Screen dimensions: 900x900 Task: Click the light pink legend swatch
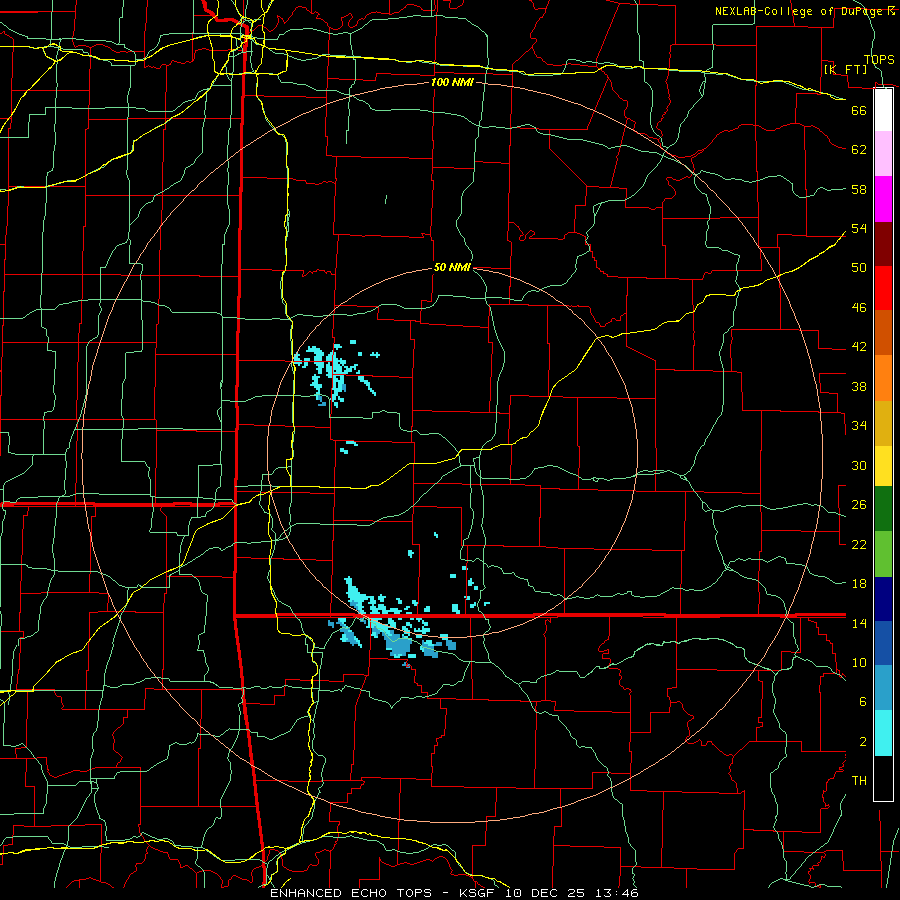[883, 153]
